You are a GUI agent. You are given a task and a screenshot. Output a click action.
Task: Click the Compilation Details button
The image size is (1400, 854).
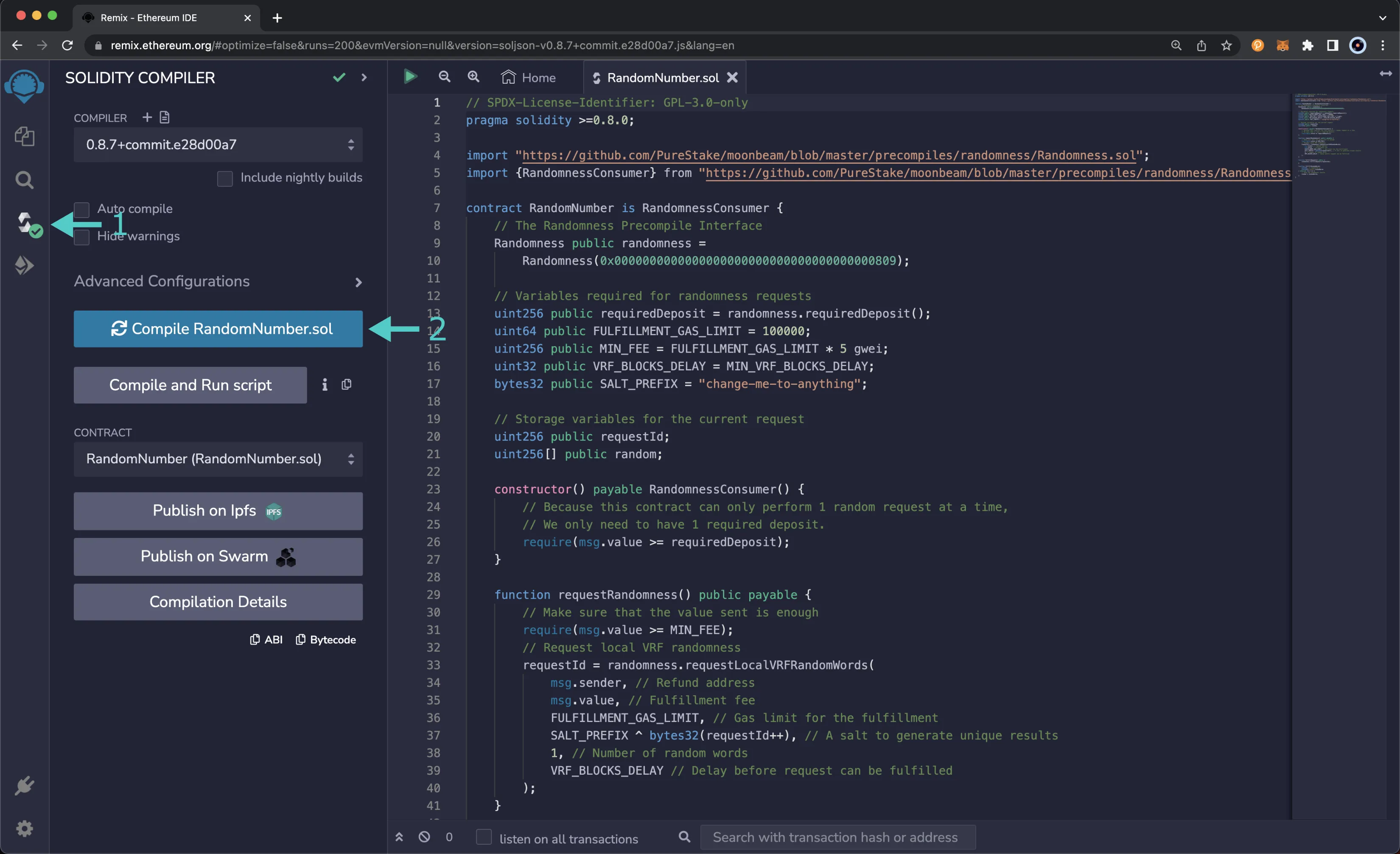coord(218,602)
